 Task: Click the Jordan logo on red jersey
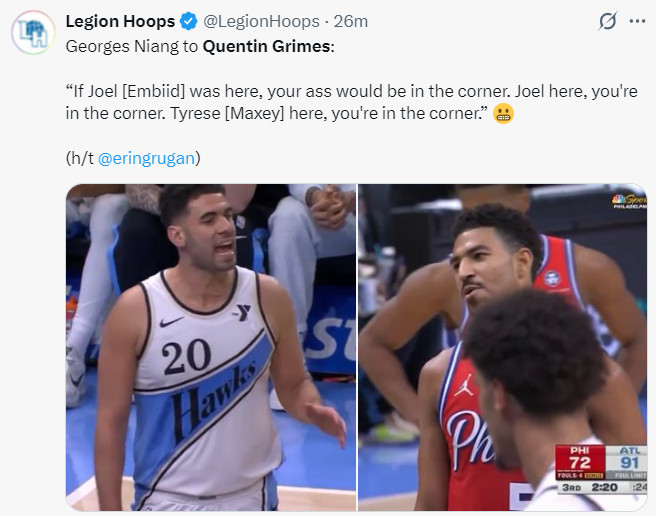[x=464, y=385]
